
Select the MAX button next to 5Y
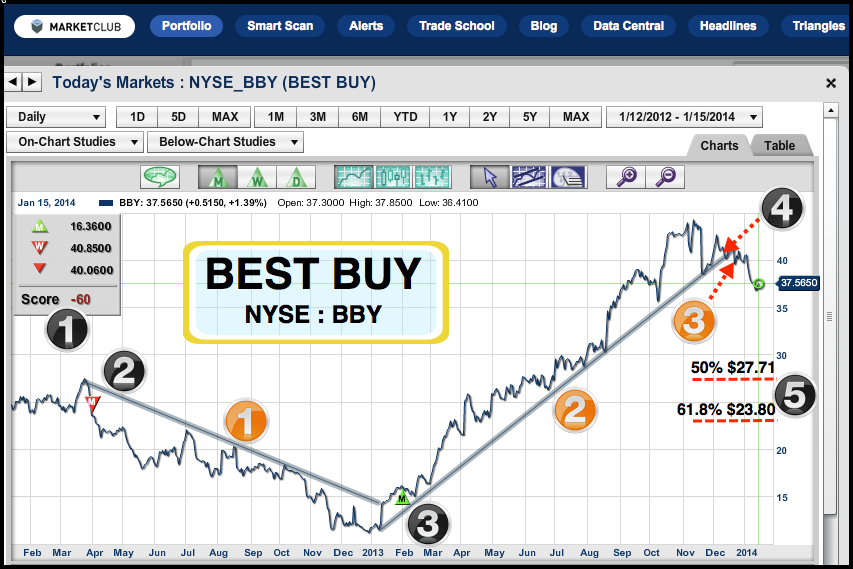pos(576,117)
